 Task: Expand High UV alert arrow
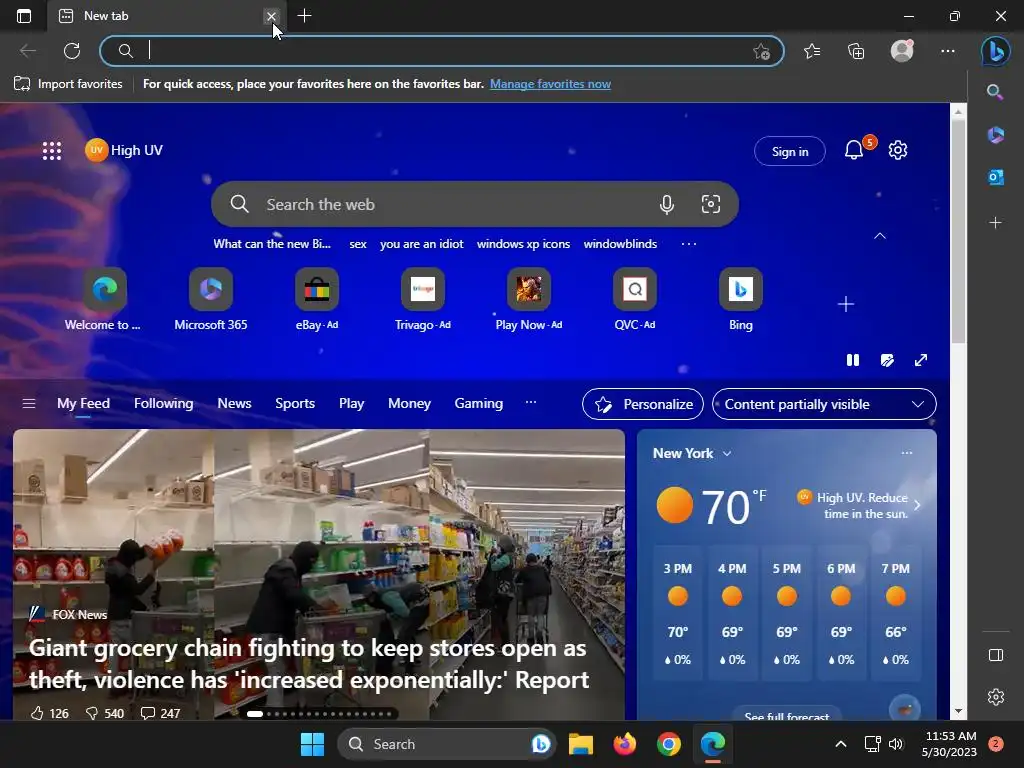pyautogui.click(x=918, y=505)
